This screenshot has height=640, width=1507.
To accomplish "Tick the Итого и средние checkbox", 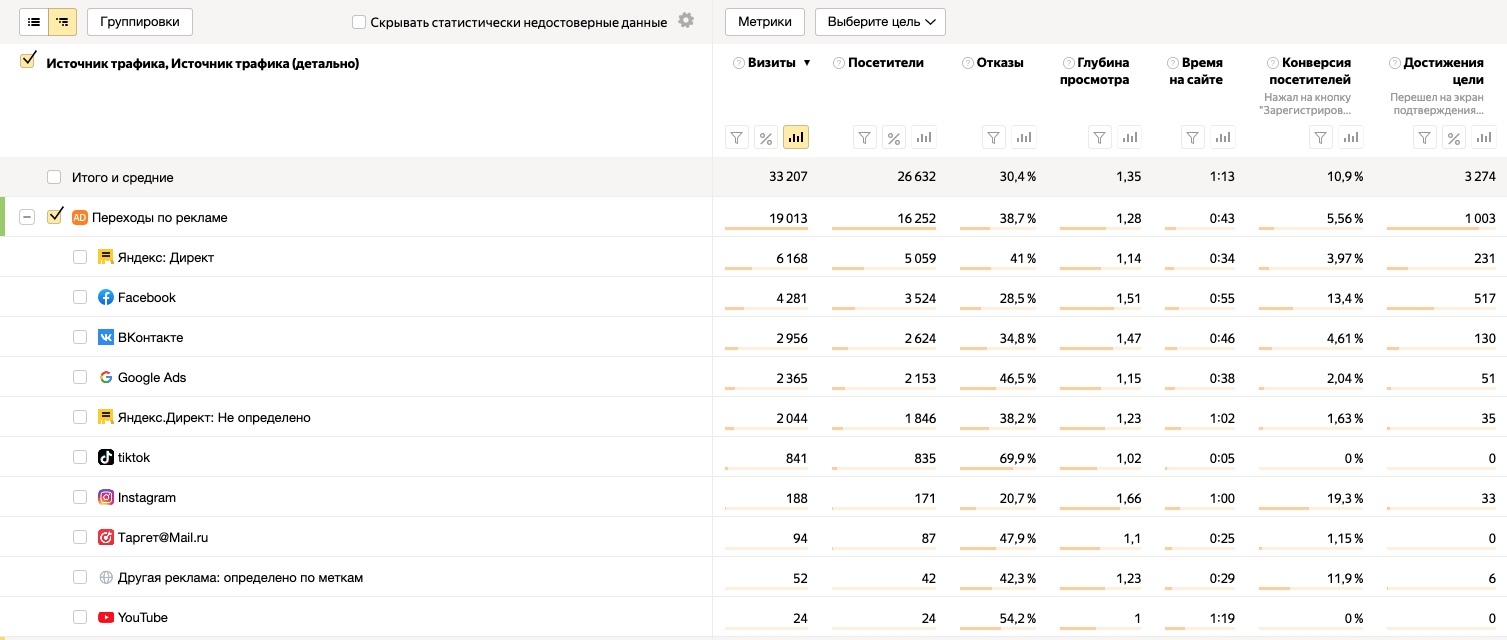I will [x=54, y=177].
